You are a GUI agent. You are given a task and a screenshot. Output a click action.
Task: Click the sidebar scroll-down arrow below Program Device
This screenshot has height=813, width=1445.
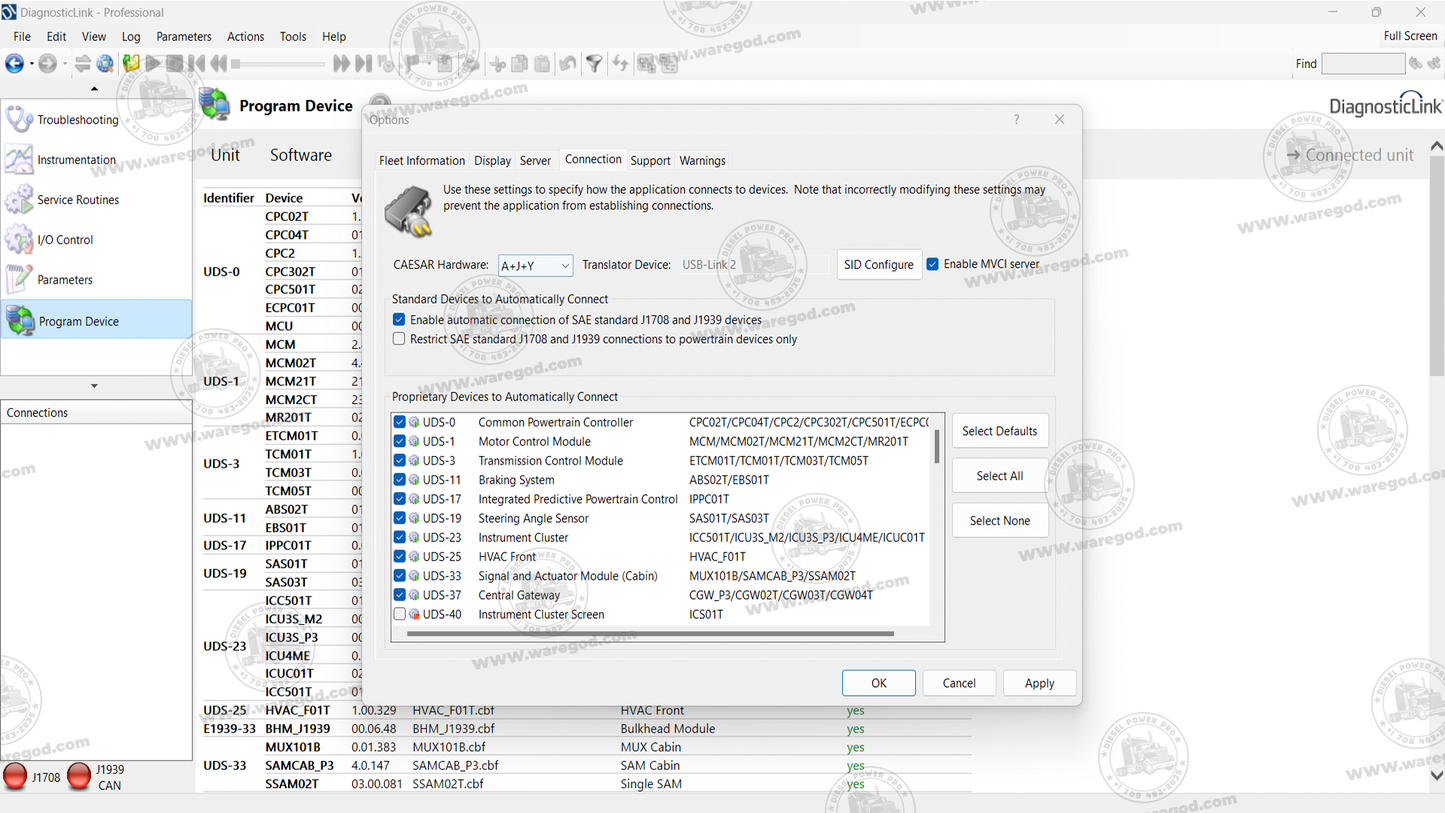point(95,386)
